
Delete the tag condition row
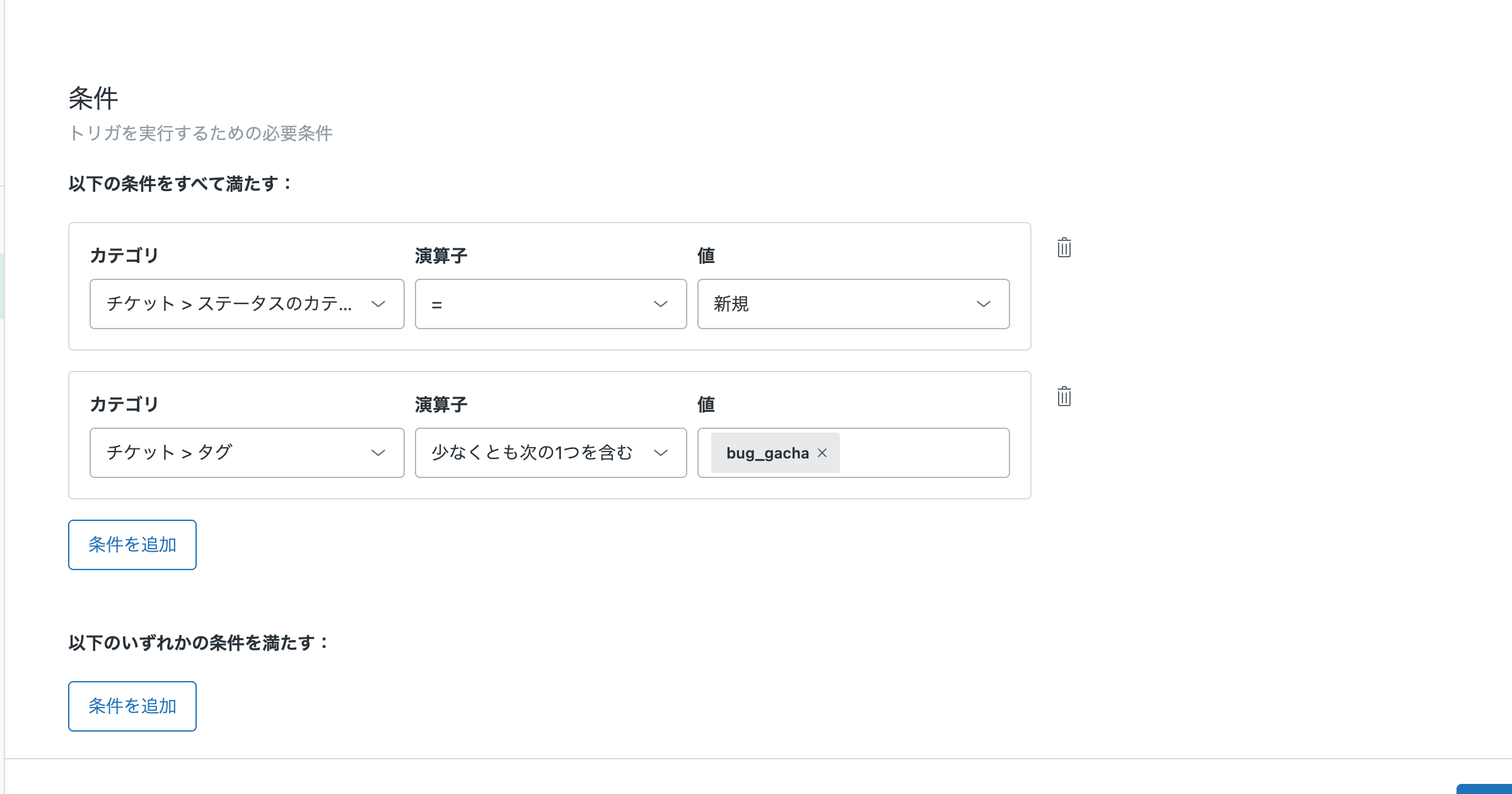pyautogui.click(x=1064, y=397)
